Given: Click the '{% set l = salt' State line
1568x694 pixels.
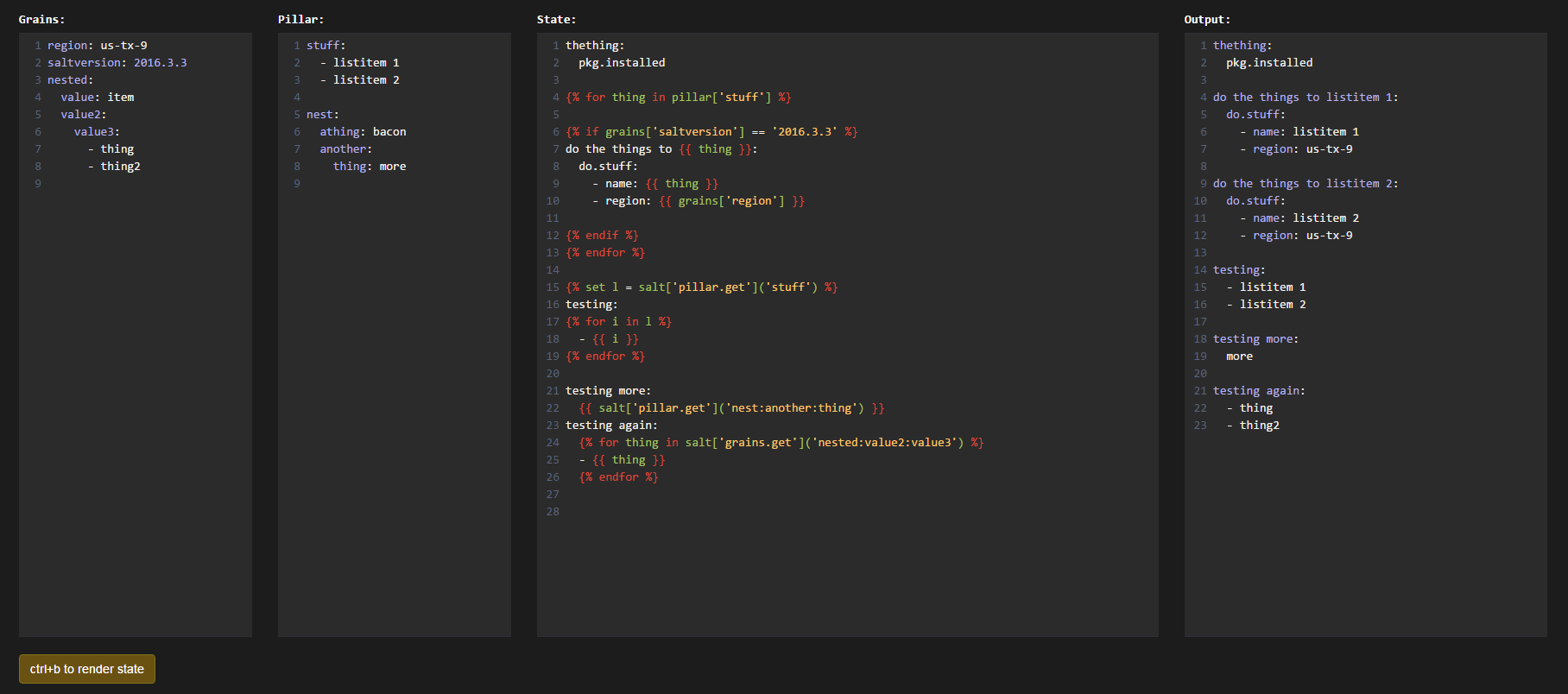Looking at the screenshot, I should click(x=702, y=287).
